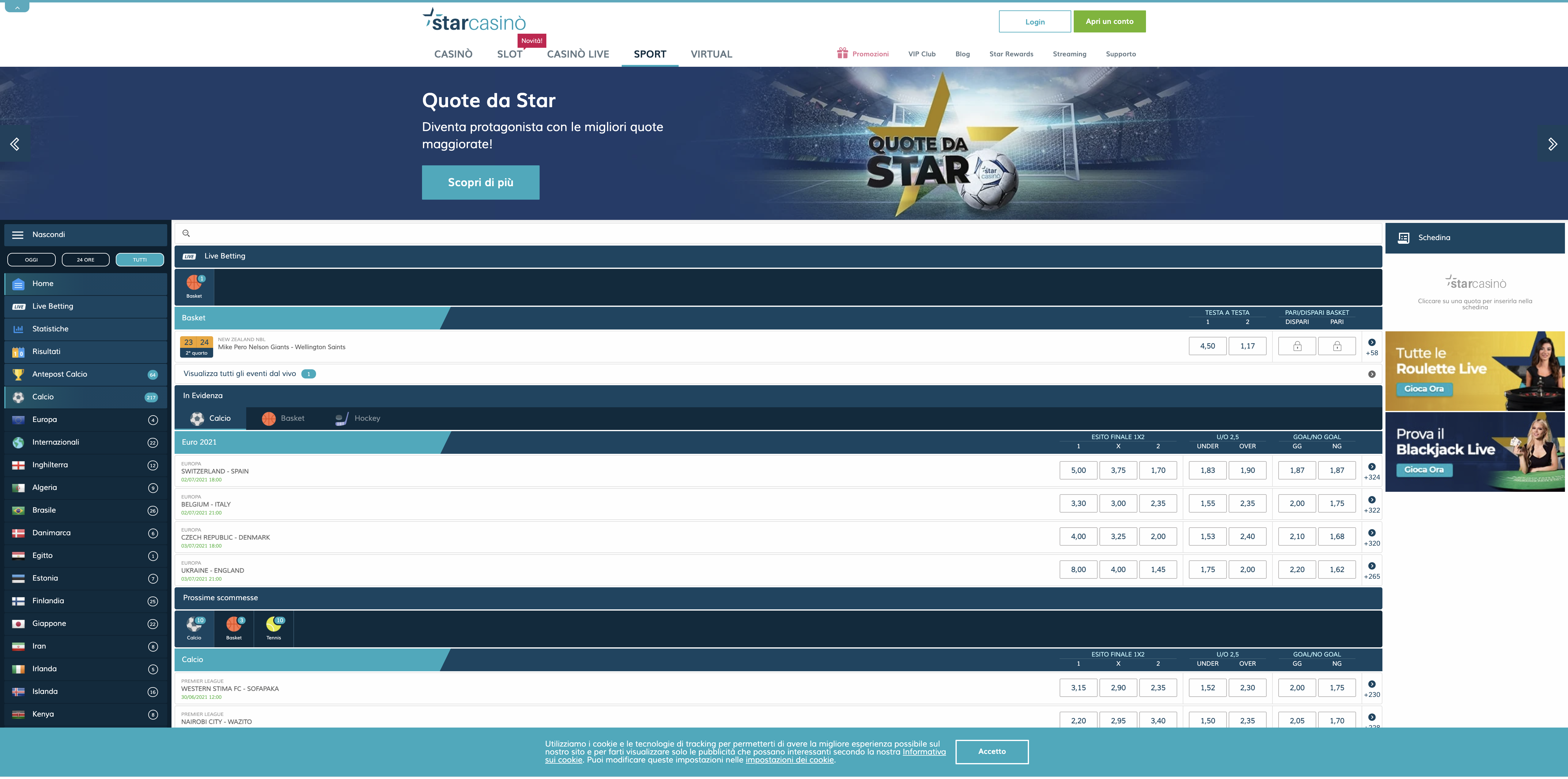Accept cookies with the Accetto button
The image size is (1568, 779).
tap(992, 752)
